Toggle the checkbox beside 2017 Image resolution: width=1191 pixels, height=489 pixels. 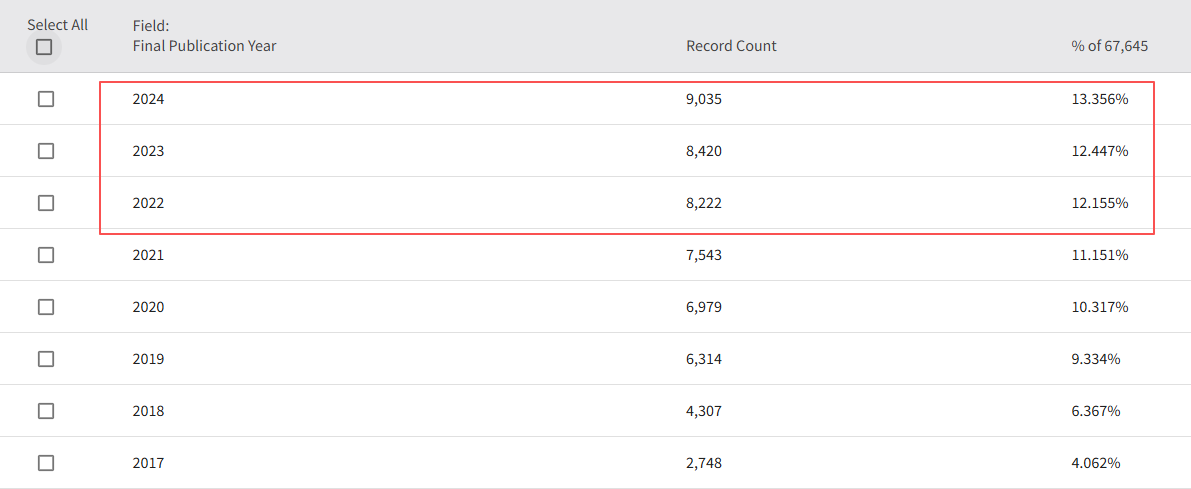(x=46, y=463)
